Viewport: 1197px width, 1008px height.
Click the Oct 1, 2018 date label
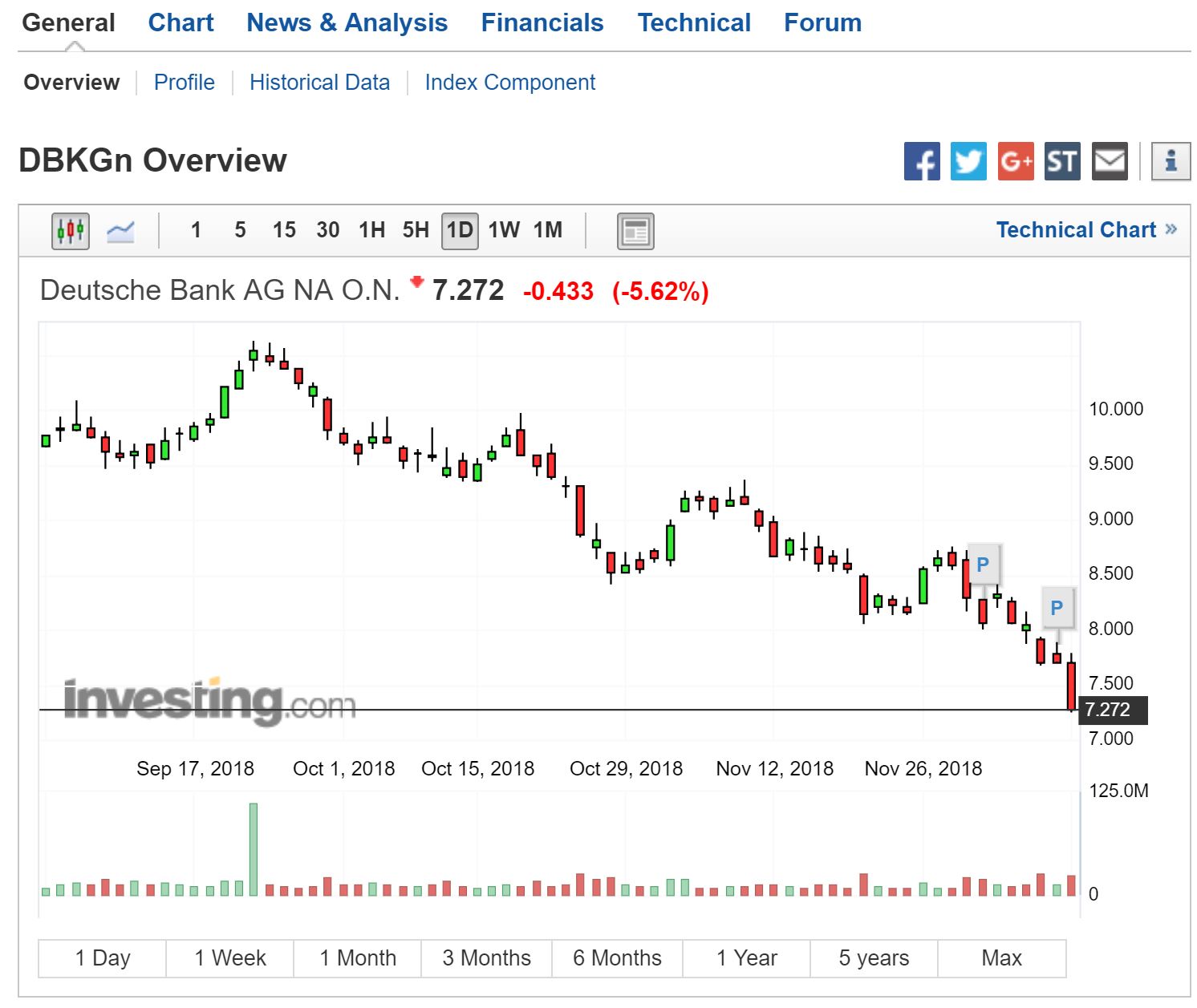click(x=344, y=769)
